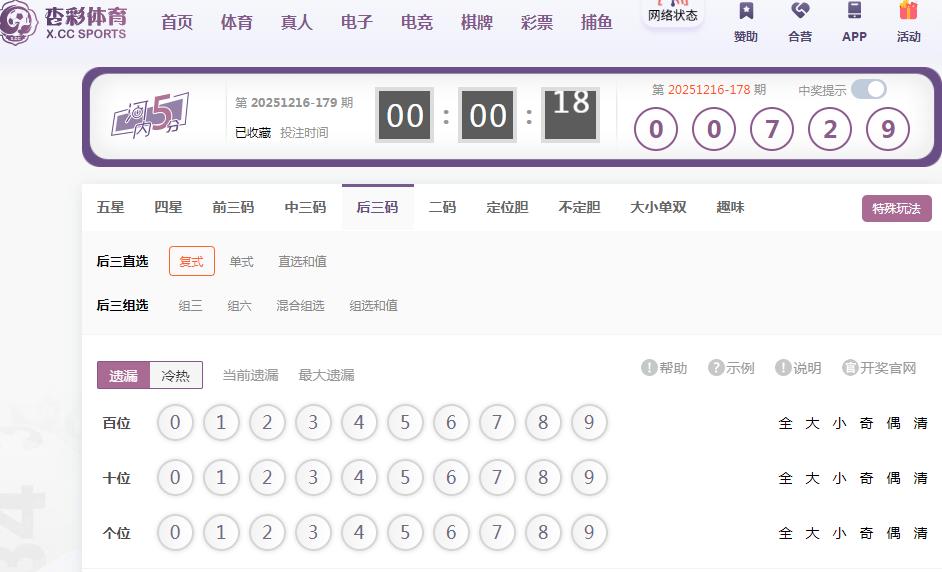Screen dimensions: 942x572
Task: Open 真人 in top navigation
Action: tap(297, 22)
